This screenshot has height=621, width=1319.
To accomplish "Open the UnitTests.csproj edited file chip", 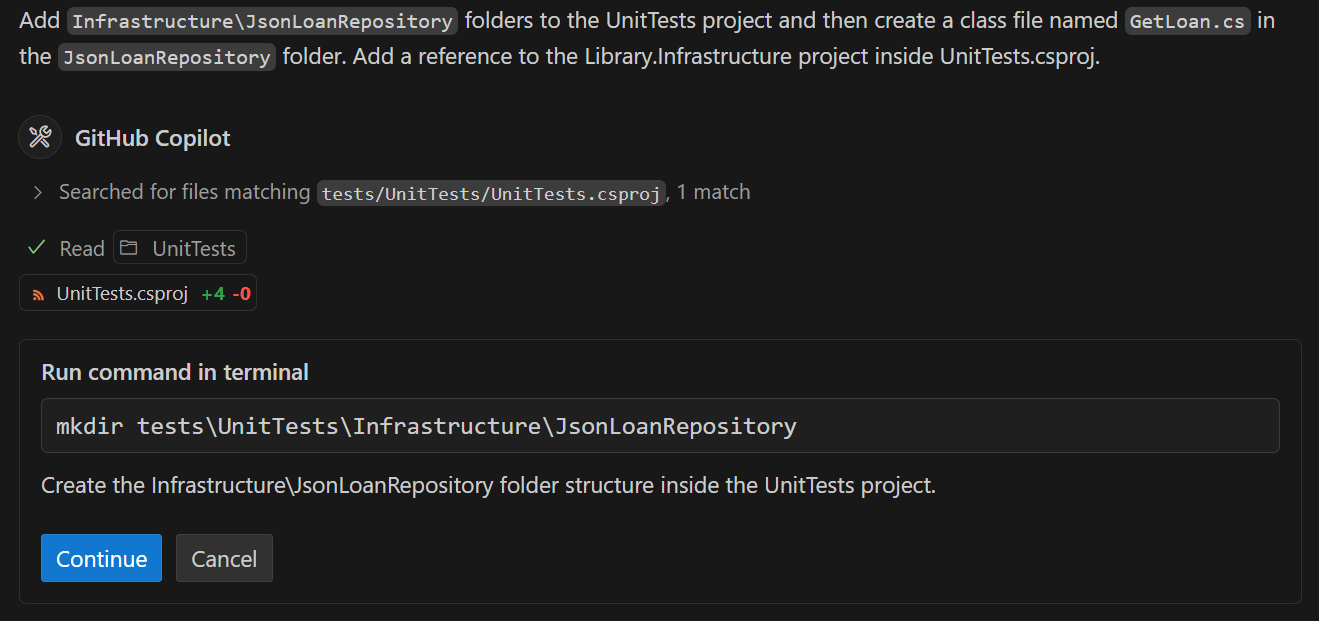I will pyautogui.click(x=122, y=293).
